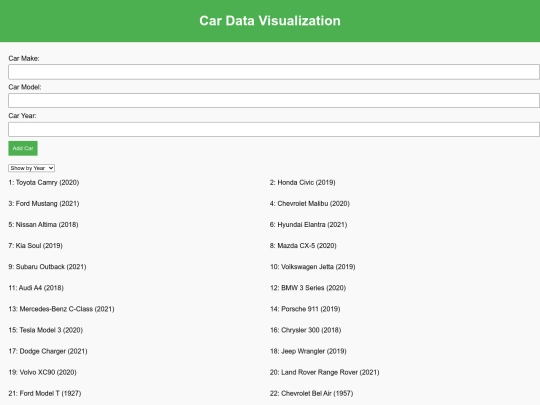
Task: Select entry 1: Toyota Camry (2020)
Action: (44, 183)
